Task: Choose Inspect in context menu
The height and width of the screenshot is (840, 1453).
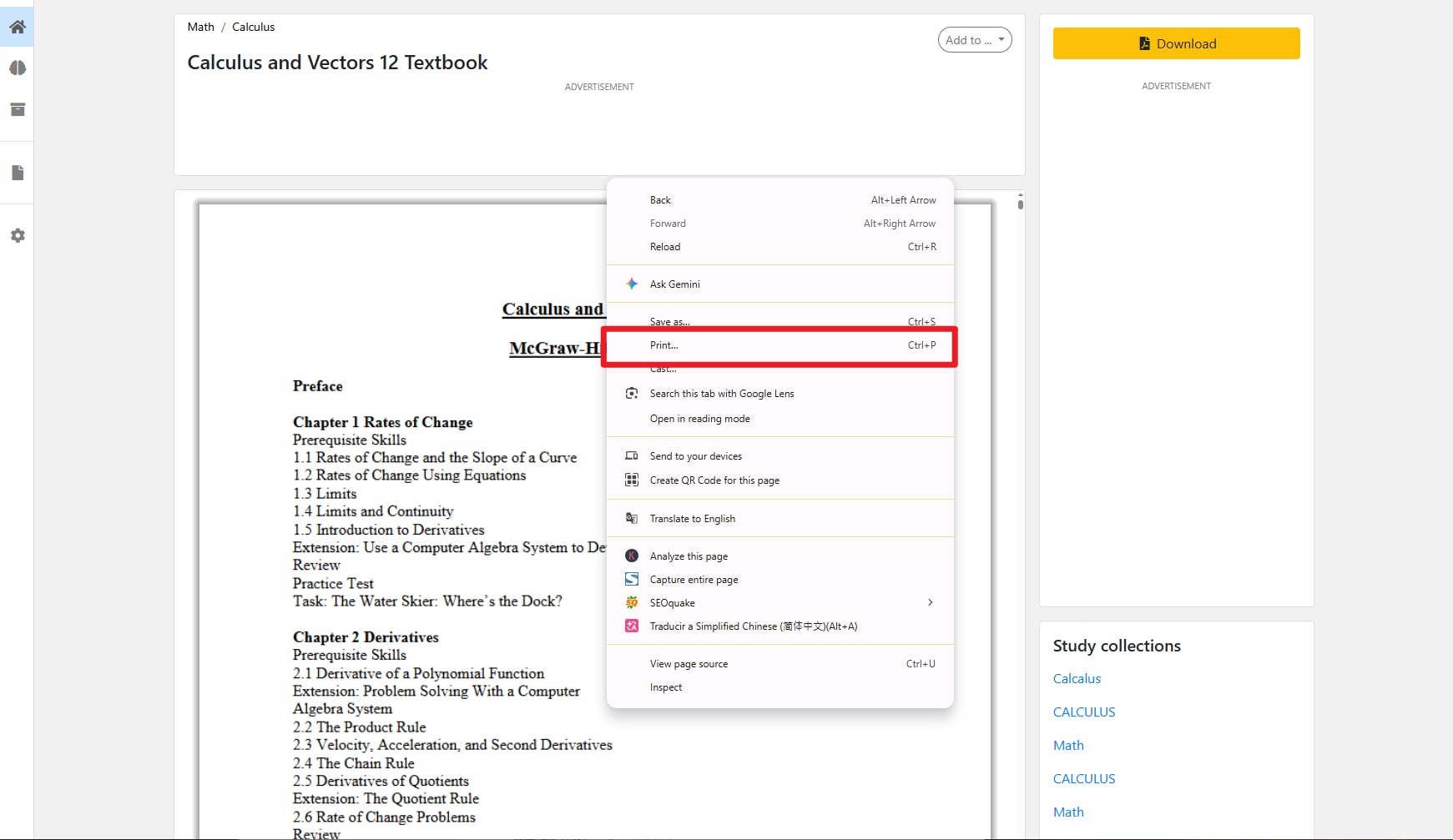Action: point(780,687)
